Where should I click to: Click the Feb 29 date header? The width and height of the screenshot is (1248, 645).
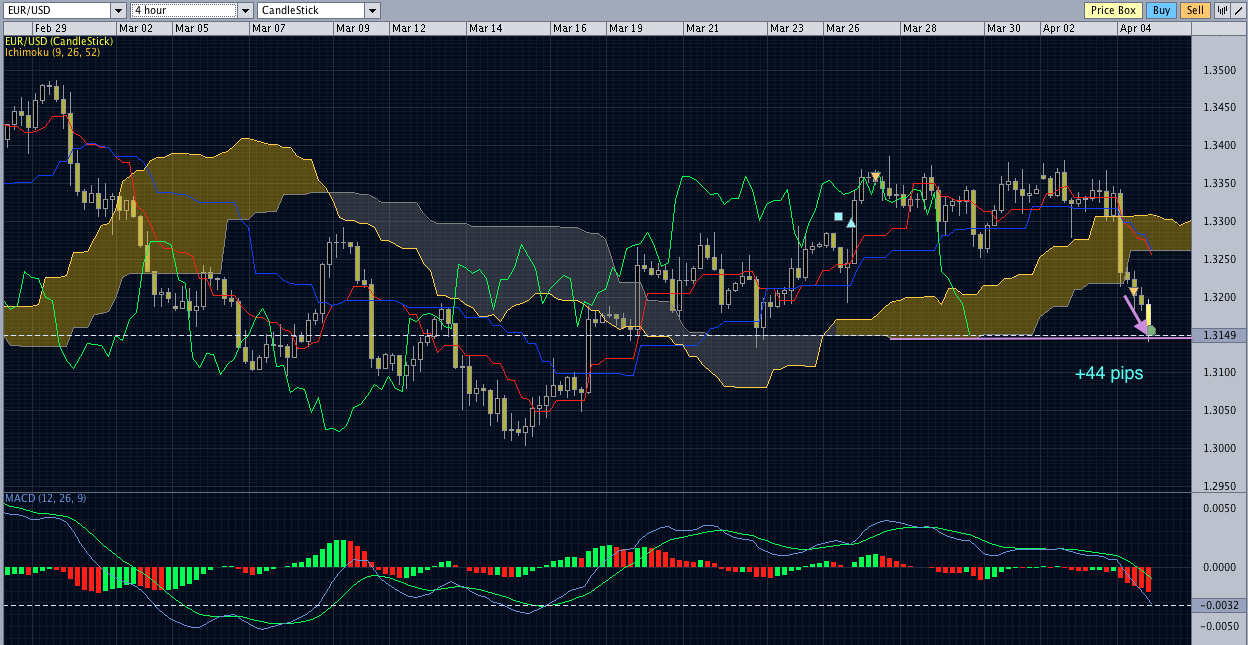point(52,28)
